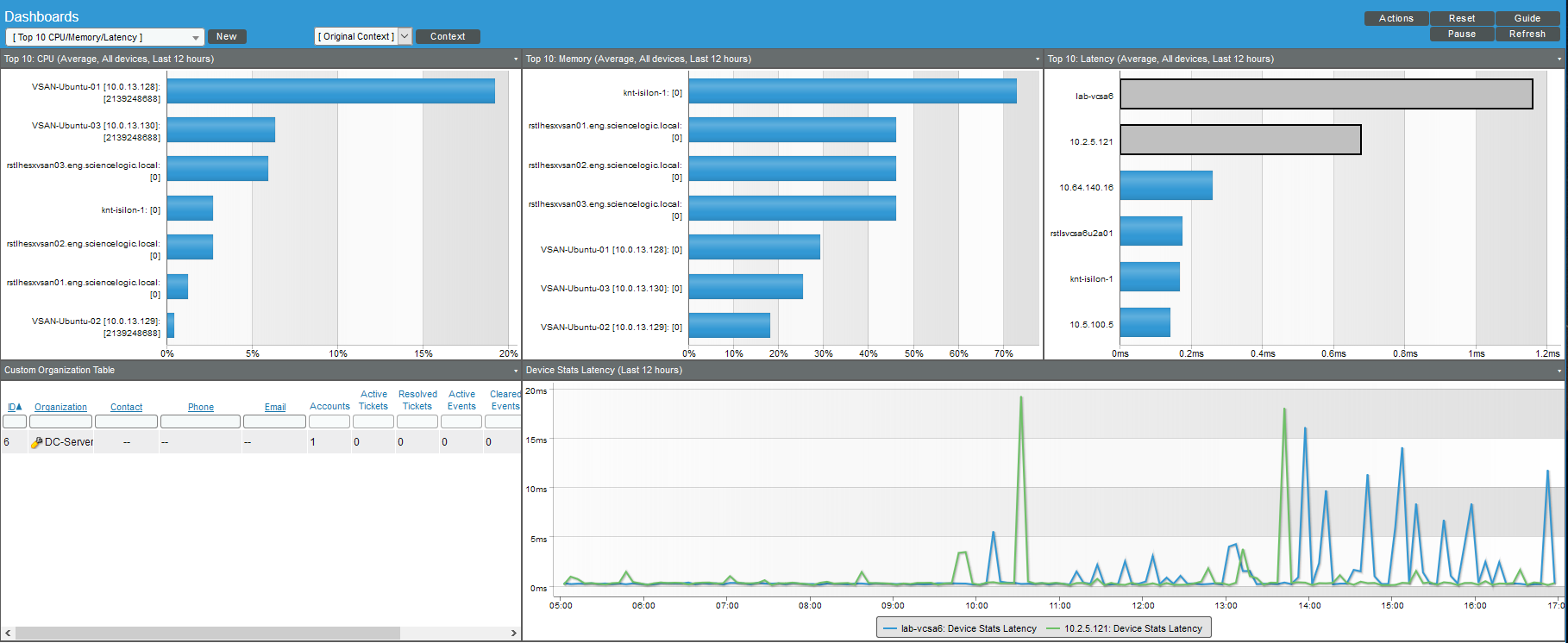
Task: Click the Refresh button
Action: [1527, 34]
